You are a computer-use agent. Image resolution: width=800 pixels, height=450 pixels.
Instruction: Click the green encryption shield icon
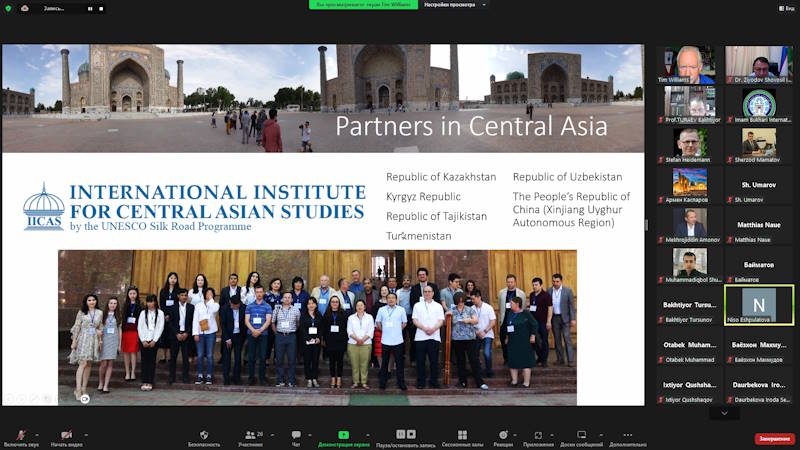[8, 8]
